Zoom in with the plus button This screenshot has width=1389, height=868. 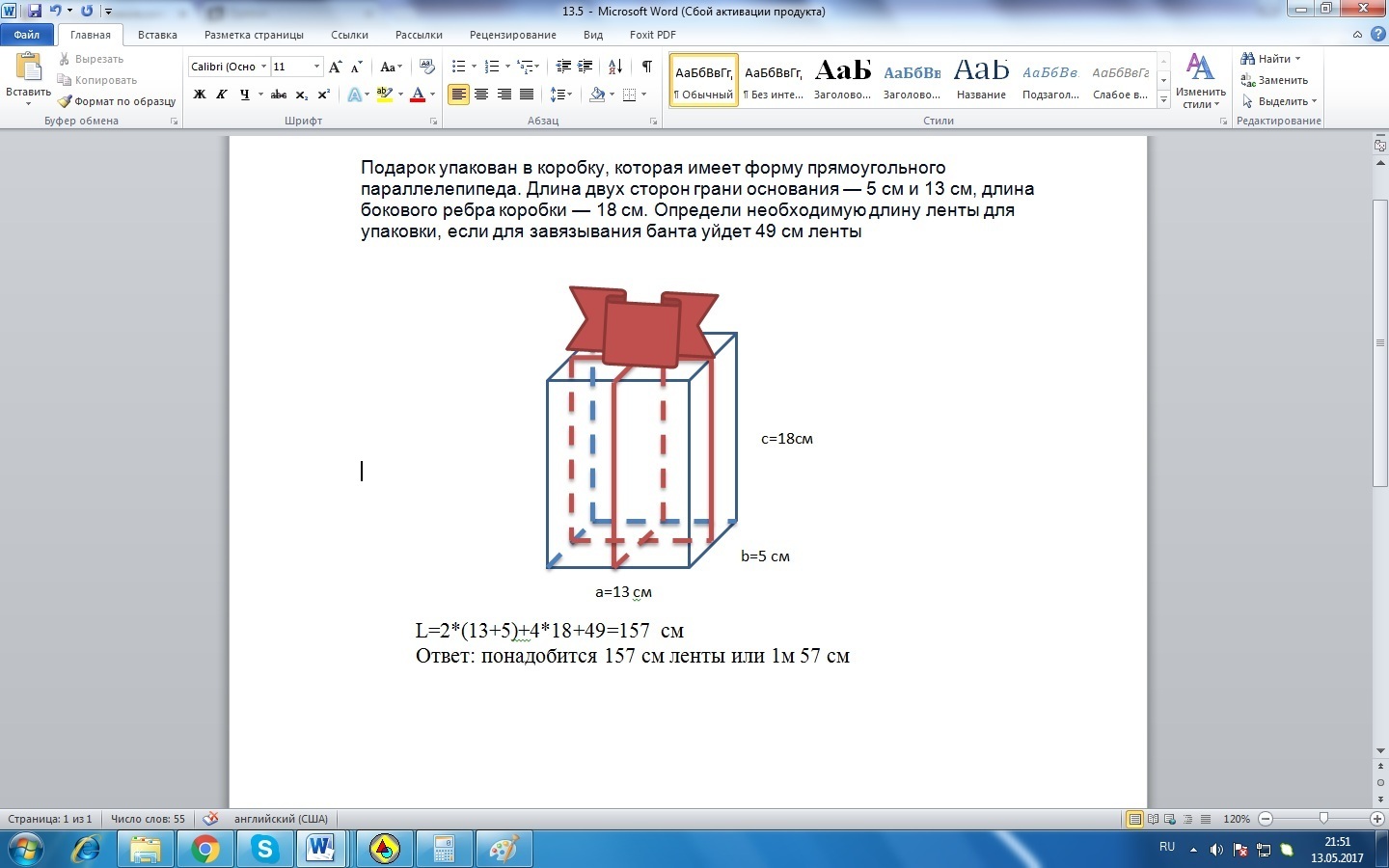tap(1377, 819)
